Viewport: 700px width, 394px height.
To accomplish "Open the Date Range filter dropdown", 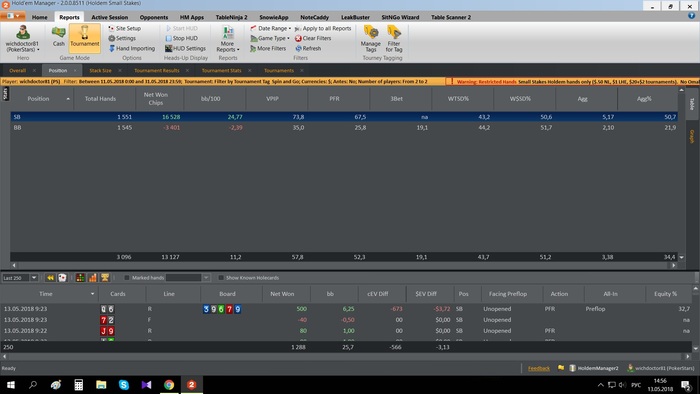I will point(270,28).
